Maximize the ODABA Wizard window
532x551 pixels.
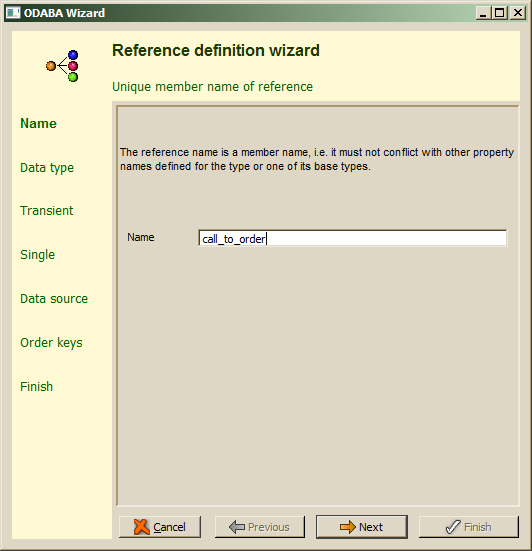click(x=500, y=13)
